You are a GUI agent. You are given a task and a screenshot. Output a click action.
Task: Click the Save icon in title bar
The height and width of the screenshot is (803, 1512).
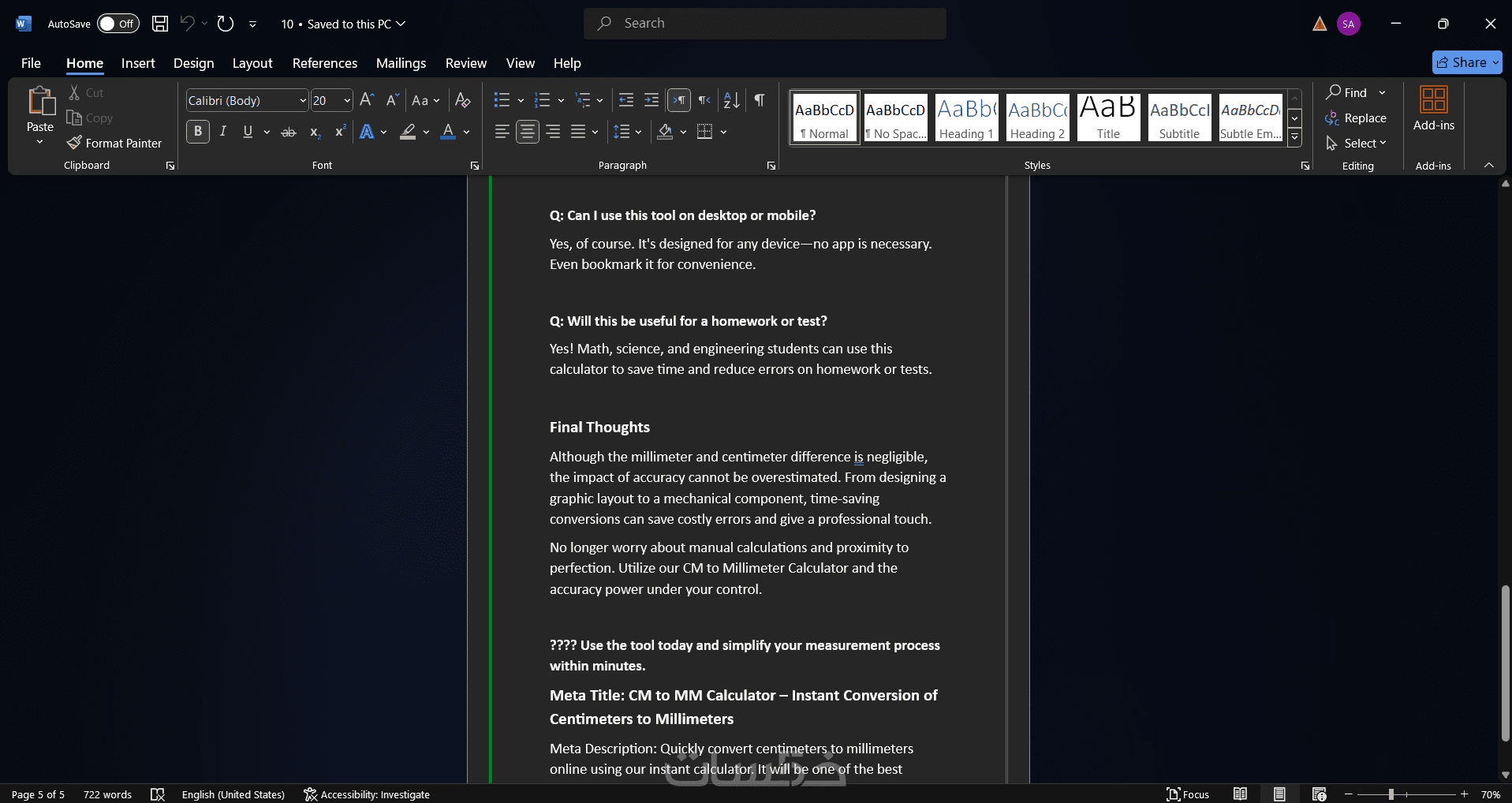coord(160,24)
